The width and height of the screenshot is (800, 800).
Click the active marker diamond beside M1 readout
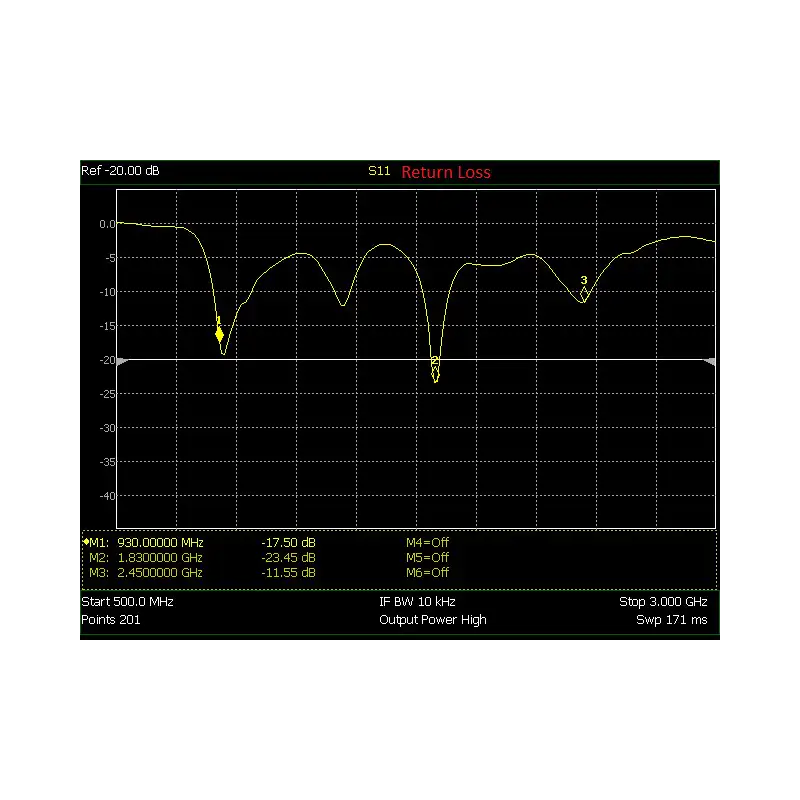pos(86,541)
